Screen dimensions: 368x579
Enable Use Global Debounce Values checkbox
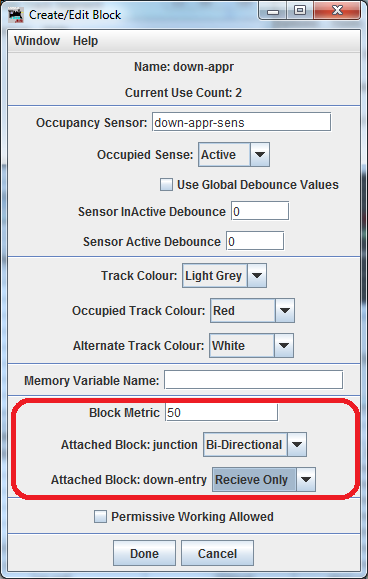click(166, 184)
